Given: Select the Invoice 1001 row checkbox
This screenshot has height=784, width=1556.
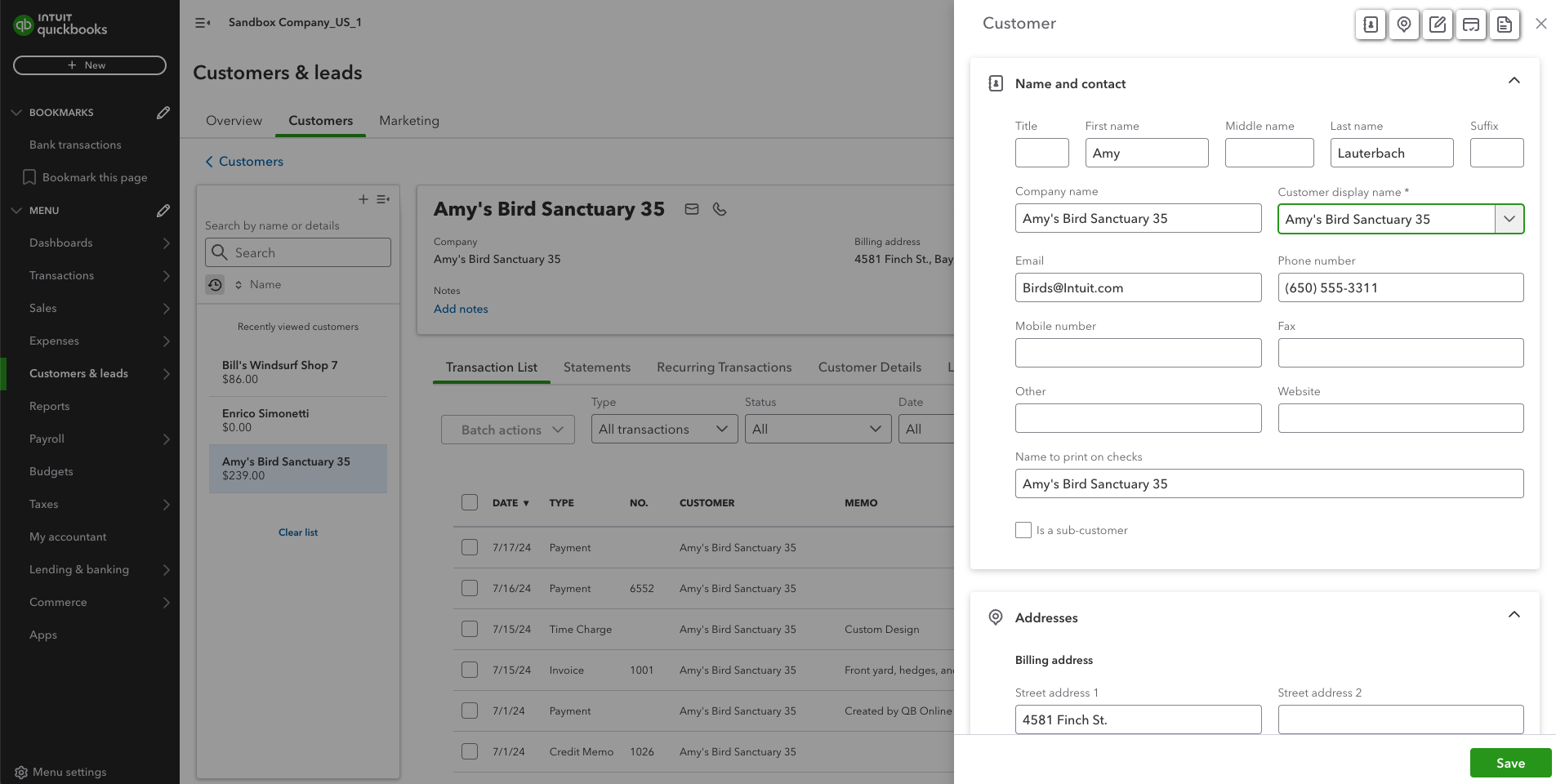Looking at the screenshot, I should pyautogui.click(x=470, y=670).
